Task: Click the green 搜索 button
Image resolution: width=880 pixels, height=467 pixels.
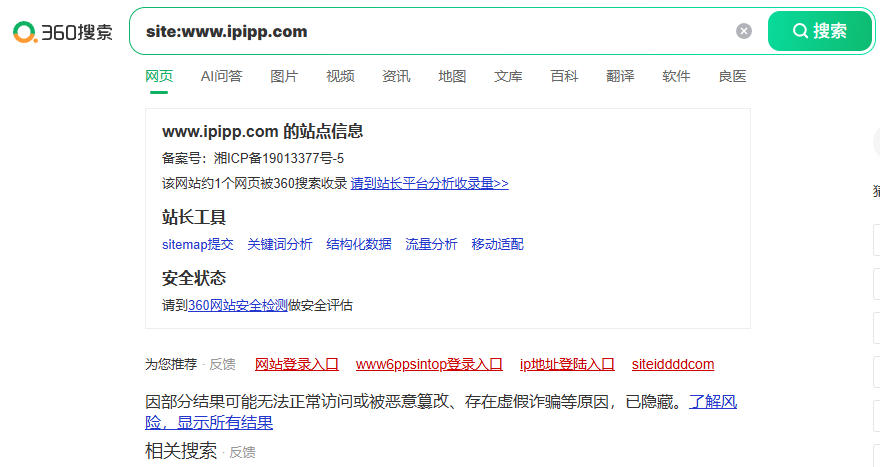Action: coord(819,31)
